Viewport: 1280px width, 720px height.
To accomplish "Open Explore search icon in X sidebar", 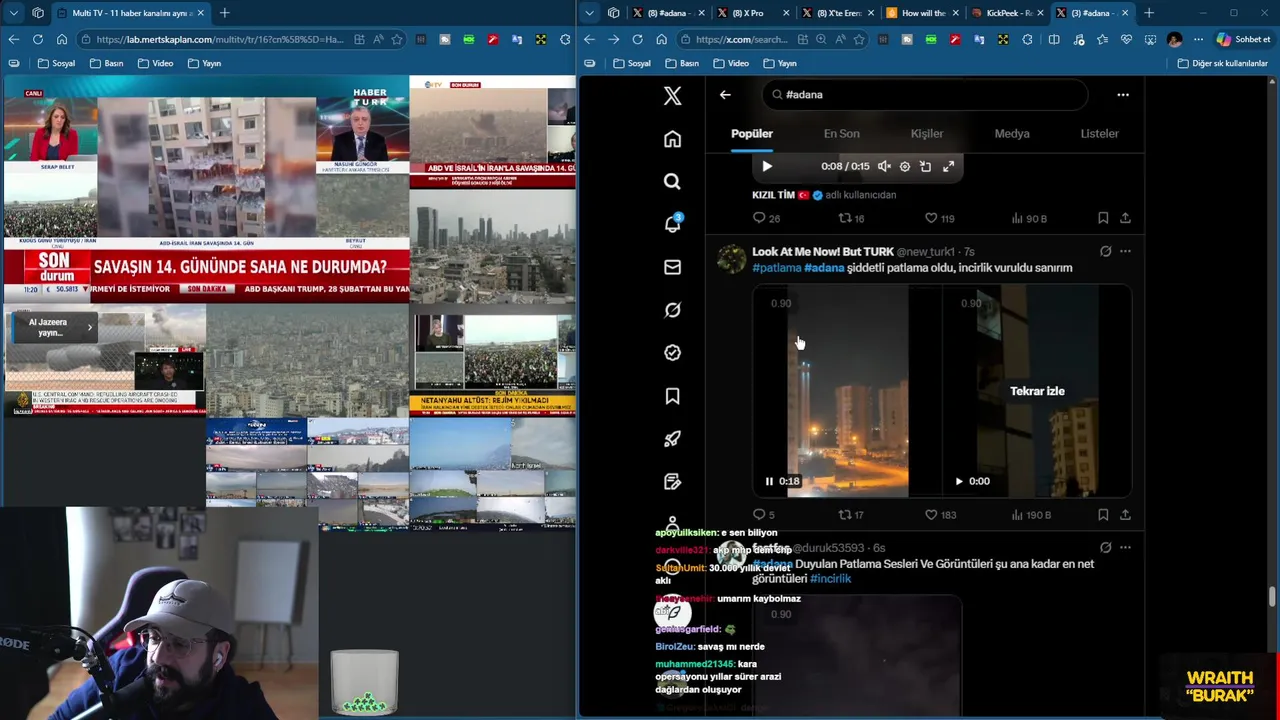I will (672, 181).
